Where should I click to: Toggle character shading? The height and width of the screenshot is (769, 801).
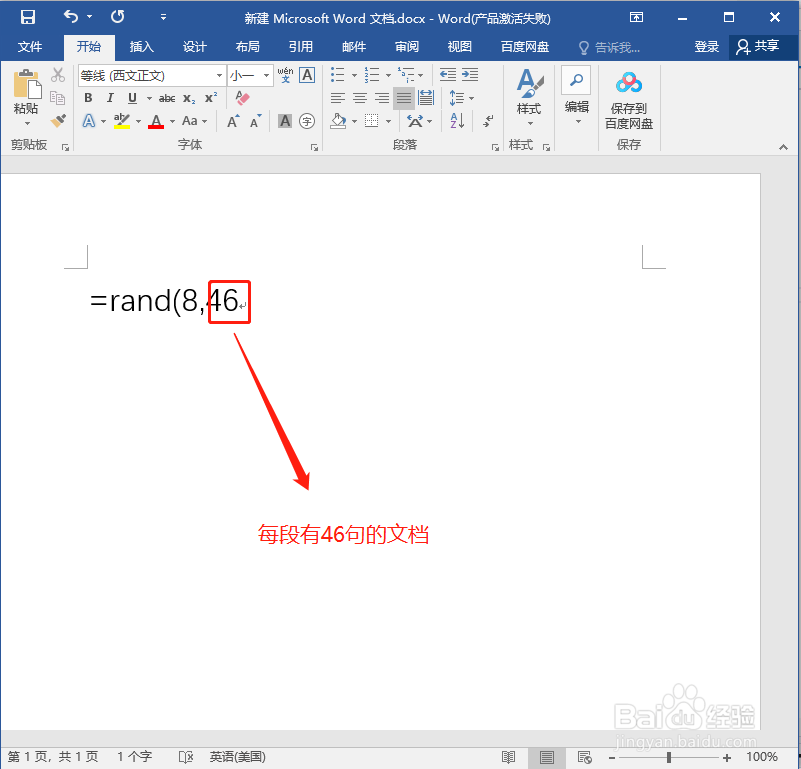(285, 121)
